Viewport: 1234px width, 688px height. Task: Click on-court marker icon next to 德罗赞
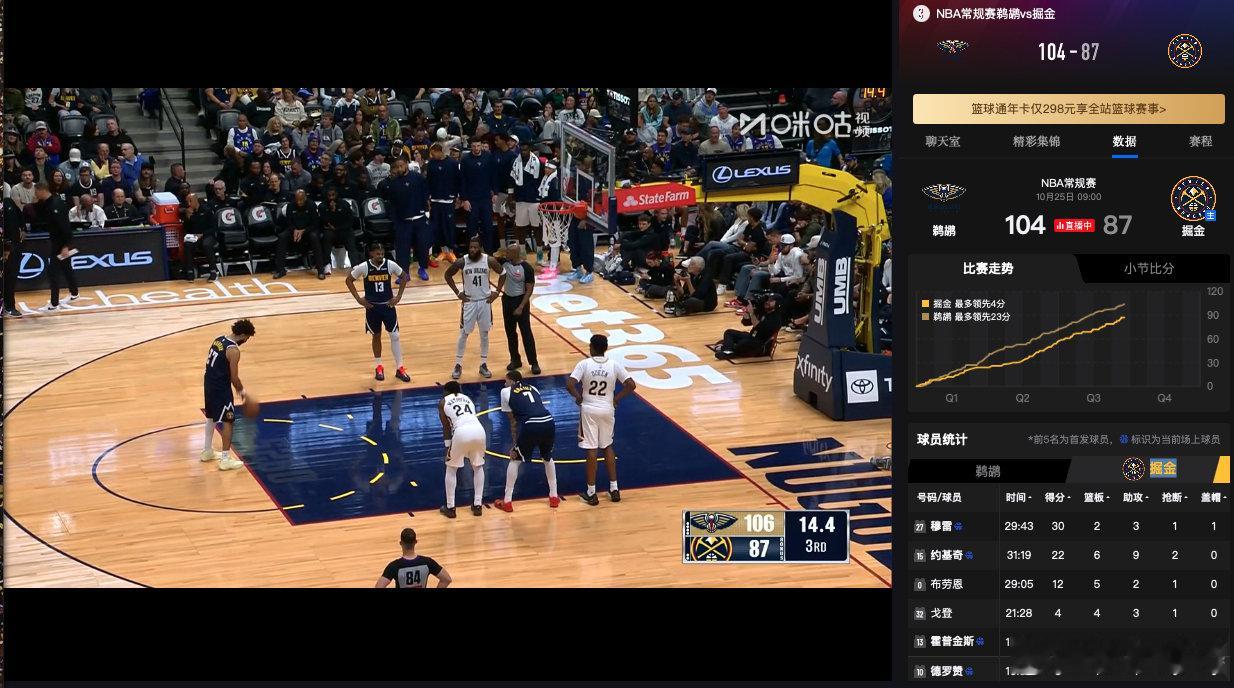point(968,671)
